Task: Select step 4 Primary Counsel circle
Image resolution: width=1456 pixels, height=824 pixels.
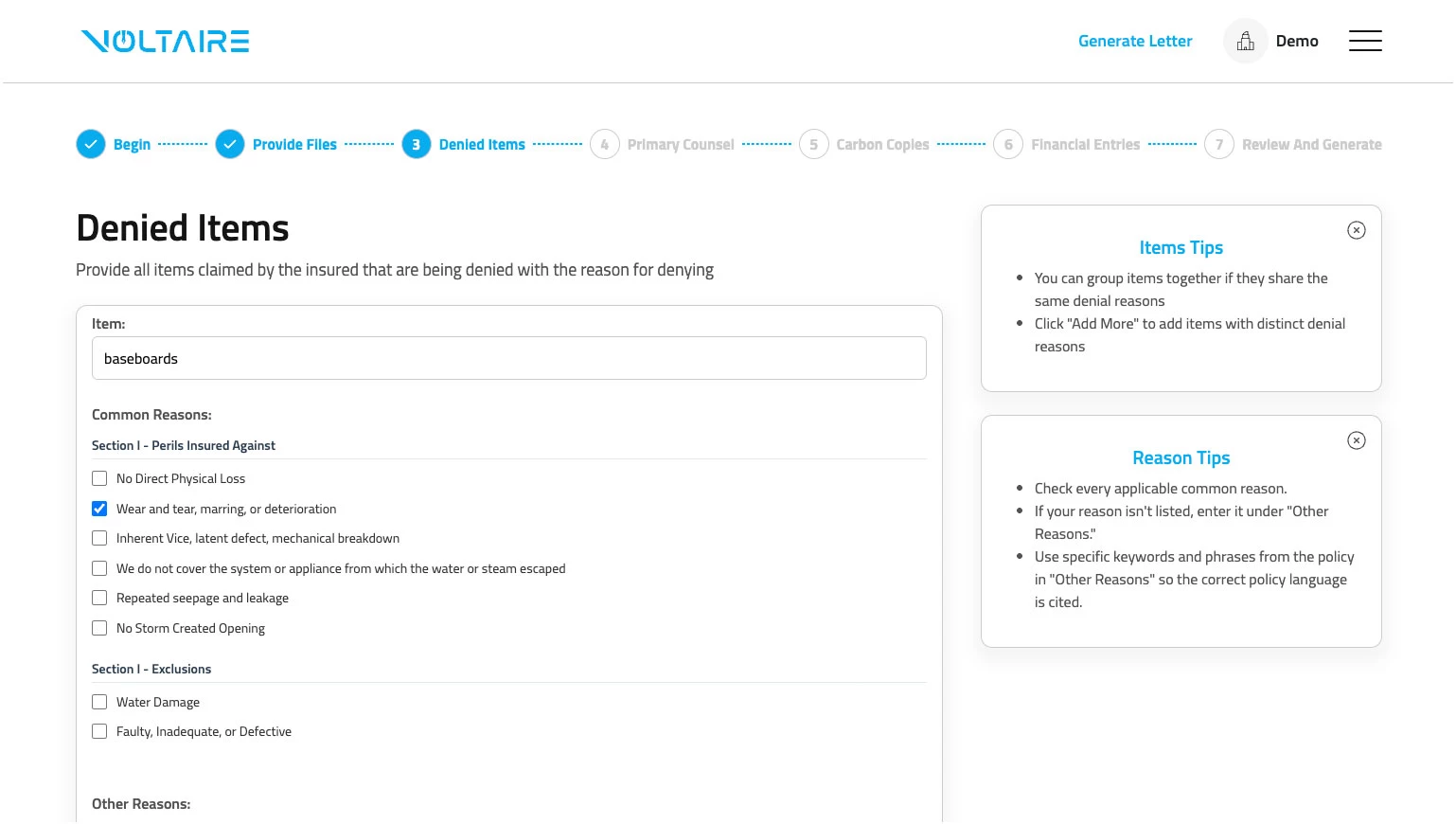Action: 605,145
